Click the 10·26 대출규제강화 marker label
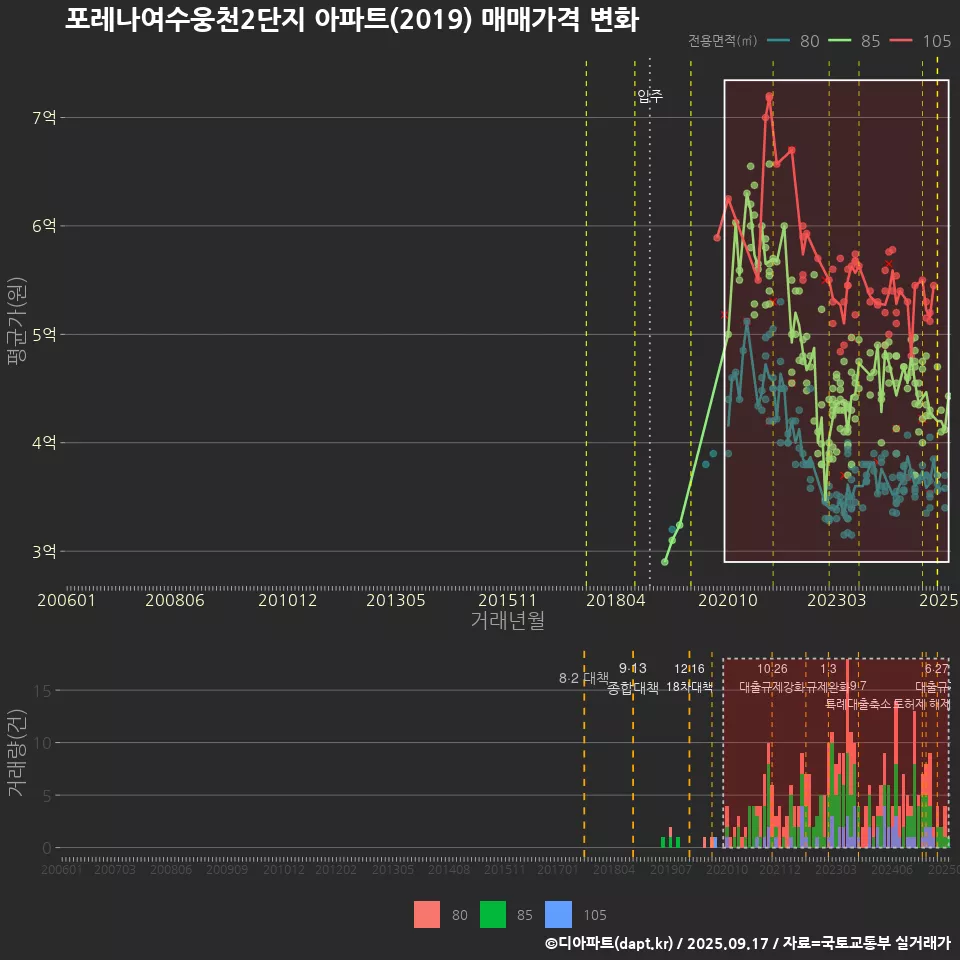The image size is (960, 960). tap(772, 678)
